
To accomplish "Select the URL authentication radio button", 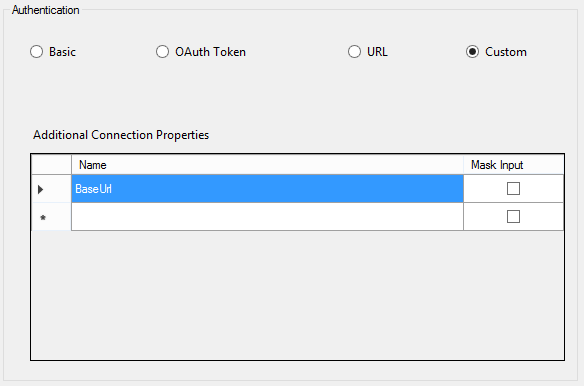I will (x=354, y=52).
